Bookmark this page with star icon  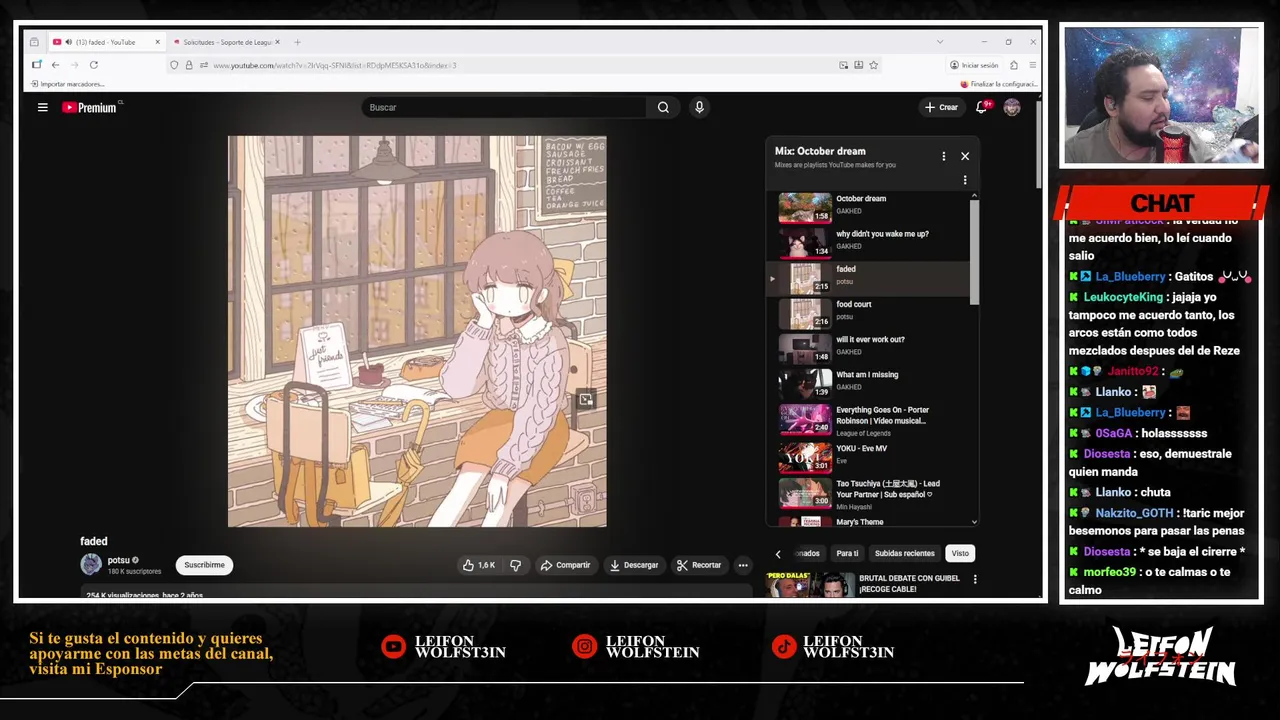click(873, 65)
